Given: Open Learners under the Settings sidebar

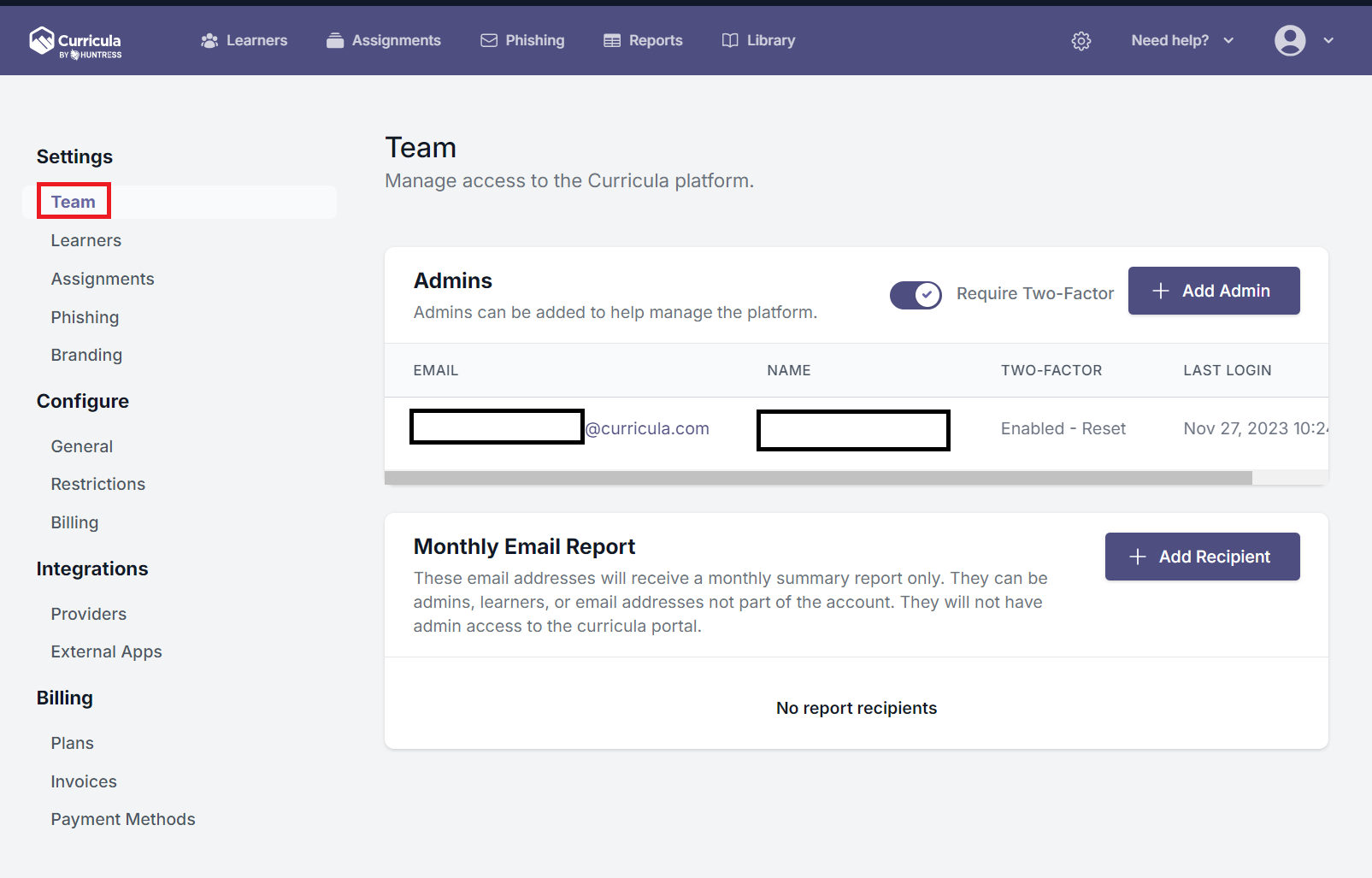Looking at the screenshot, I should (x=86, y=240).
